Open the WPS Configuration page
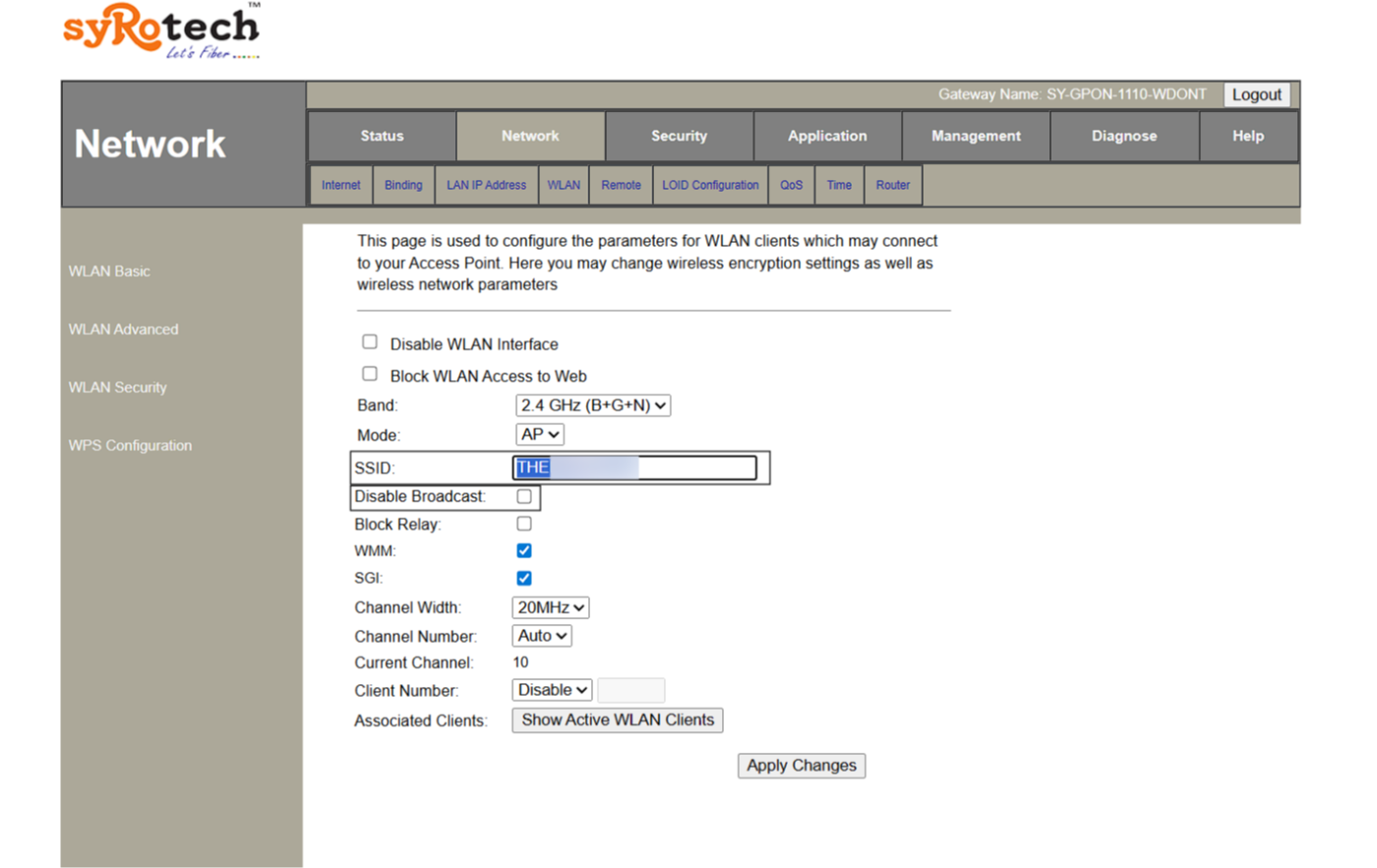 130,445
